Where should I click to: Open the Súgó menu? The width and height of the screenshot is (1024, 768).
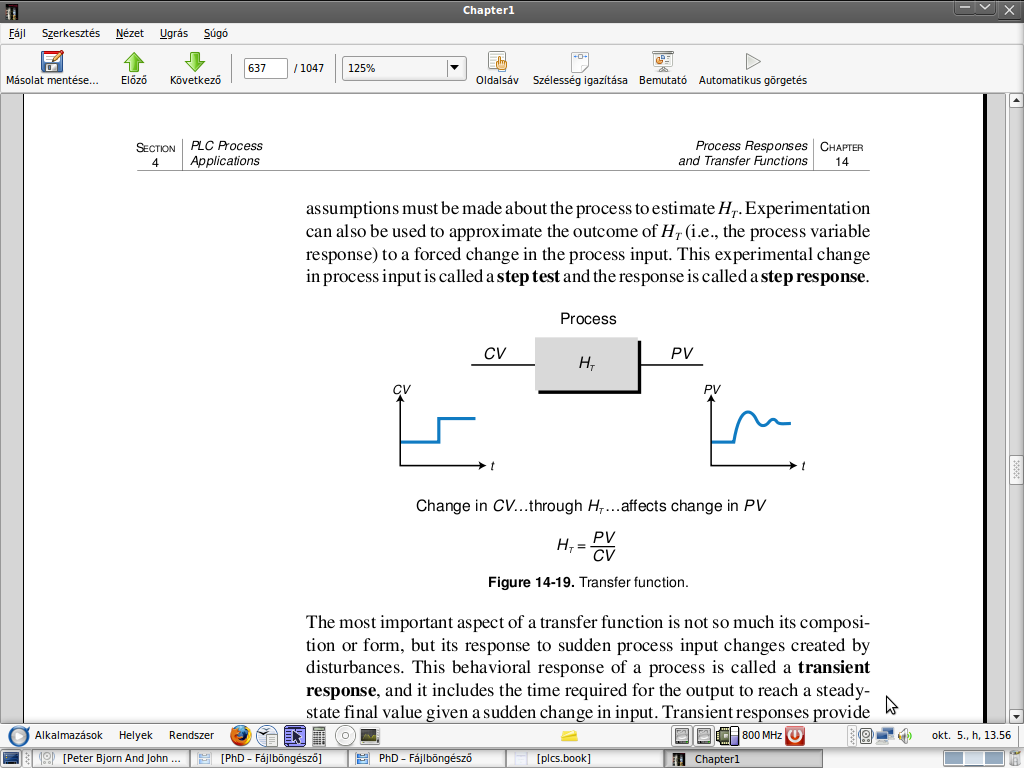[216, 33]
